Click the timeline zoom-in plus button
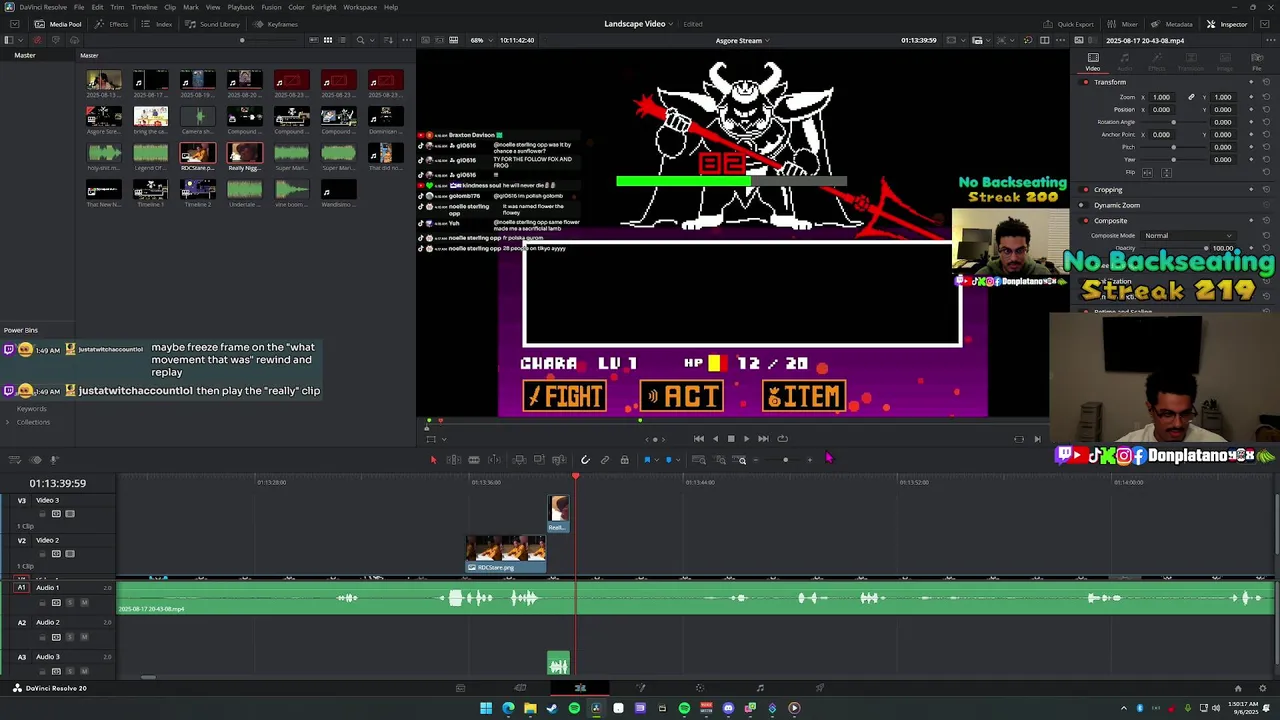The height and width of the screenshot is (720, 1280). 809,460
